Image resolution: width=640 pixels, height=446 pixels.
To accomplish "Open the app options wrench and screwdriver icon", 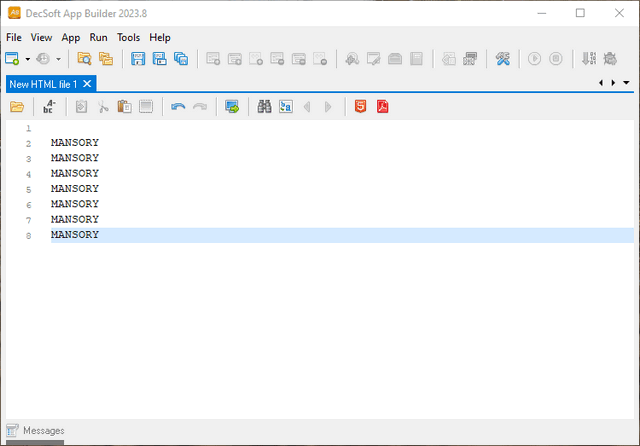I will tap(504, 59).
